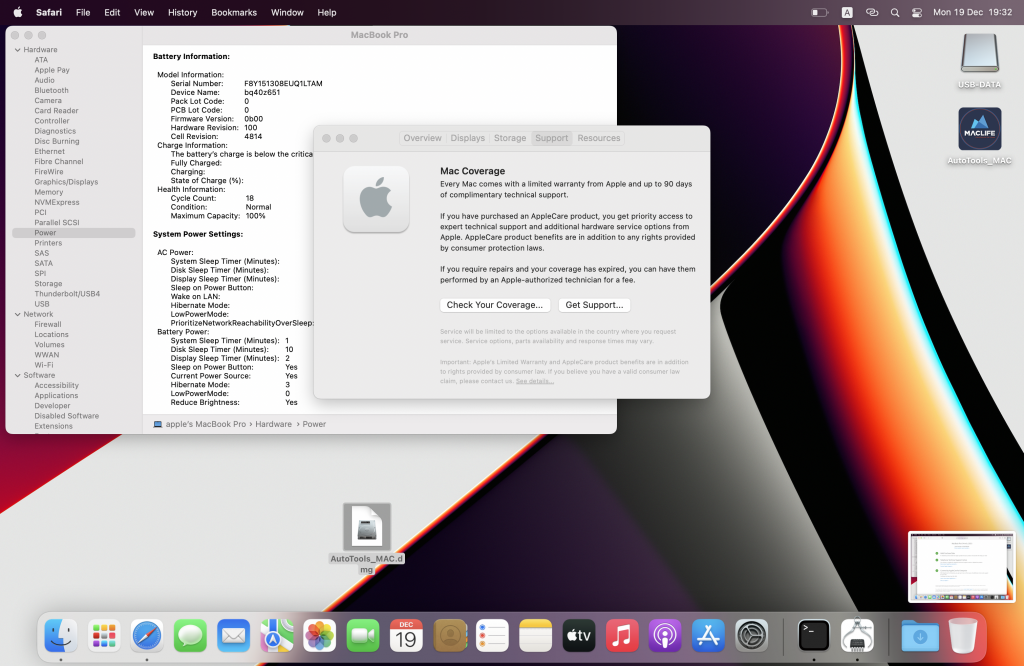
Task: Select Bluetooth in Hardware list
Action: (52, 91)
